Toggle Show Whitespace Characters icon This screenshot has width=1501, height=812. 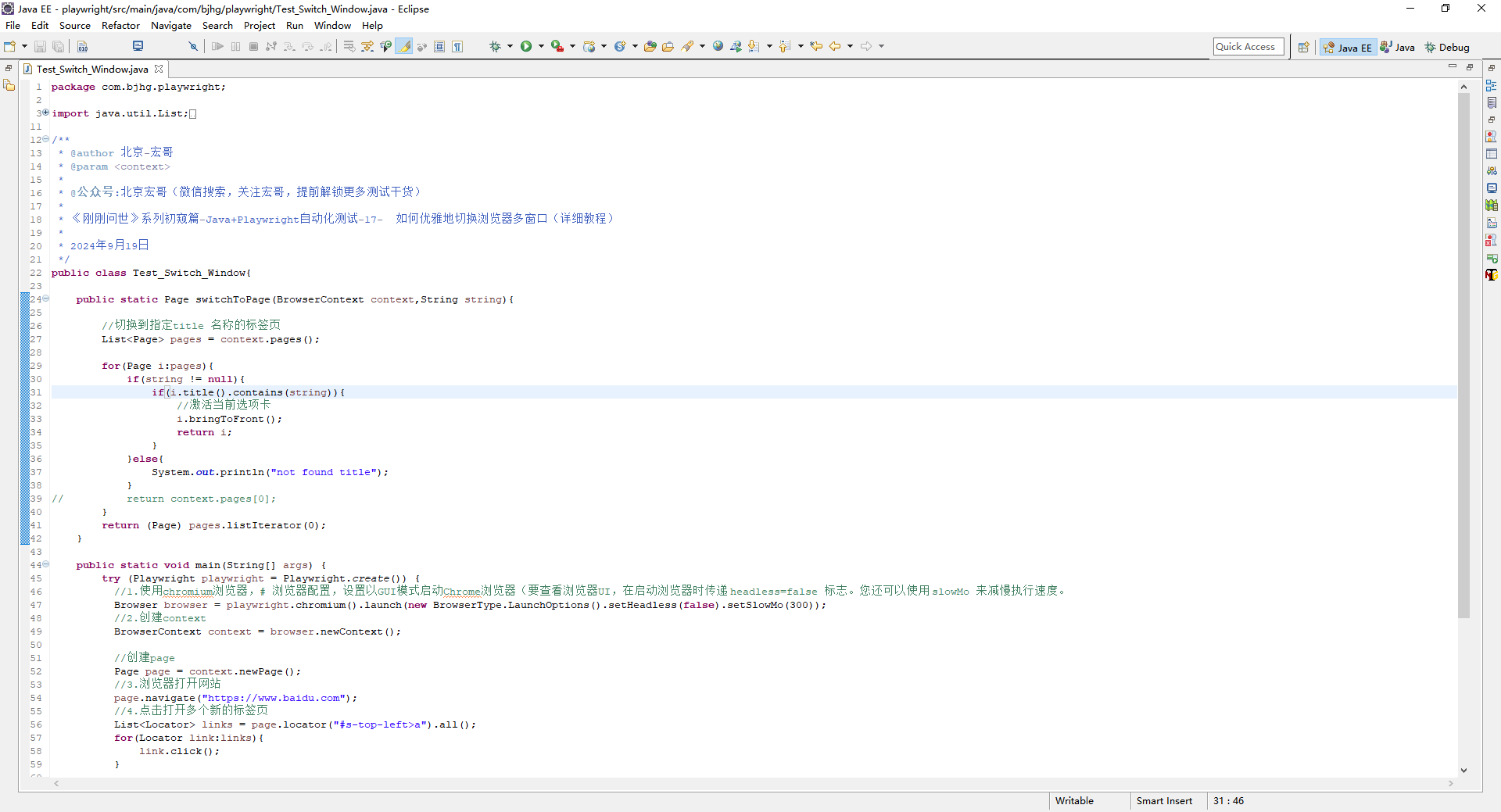(x=457, y=47)
